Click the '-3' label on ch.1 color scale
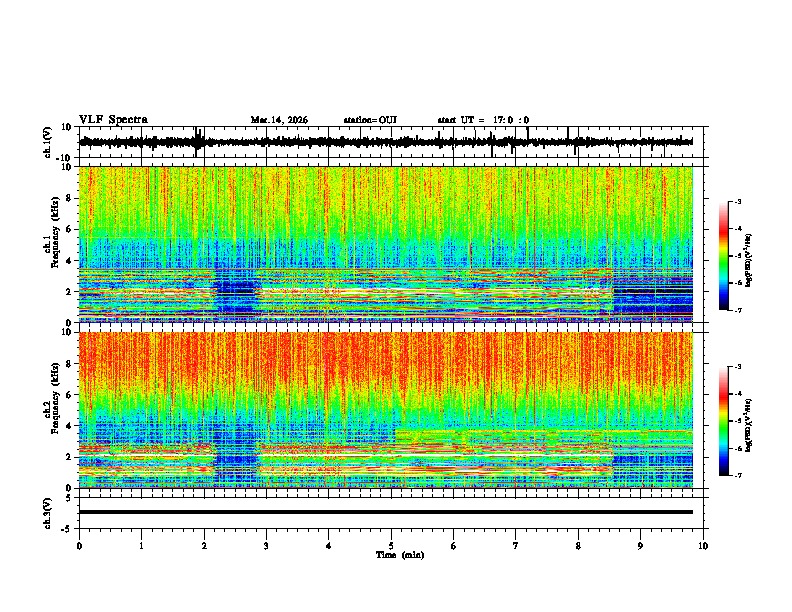 [x=737, y=201]
